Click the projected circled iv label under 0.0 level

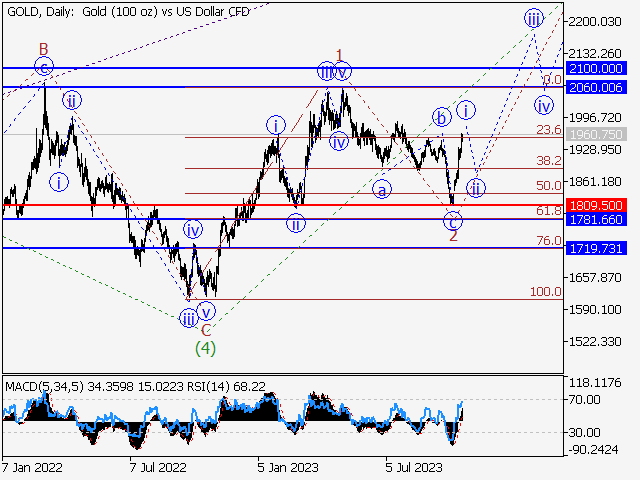coord(544,105)
